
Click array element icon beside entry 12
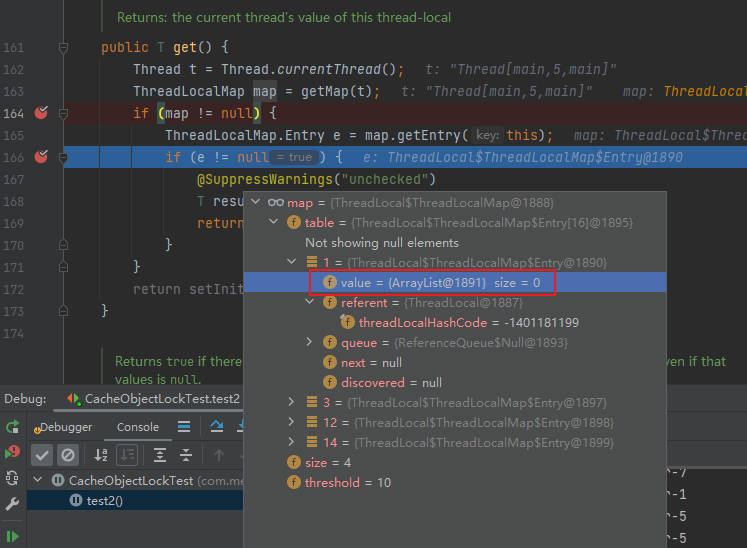coord(312,422)
